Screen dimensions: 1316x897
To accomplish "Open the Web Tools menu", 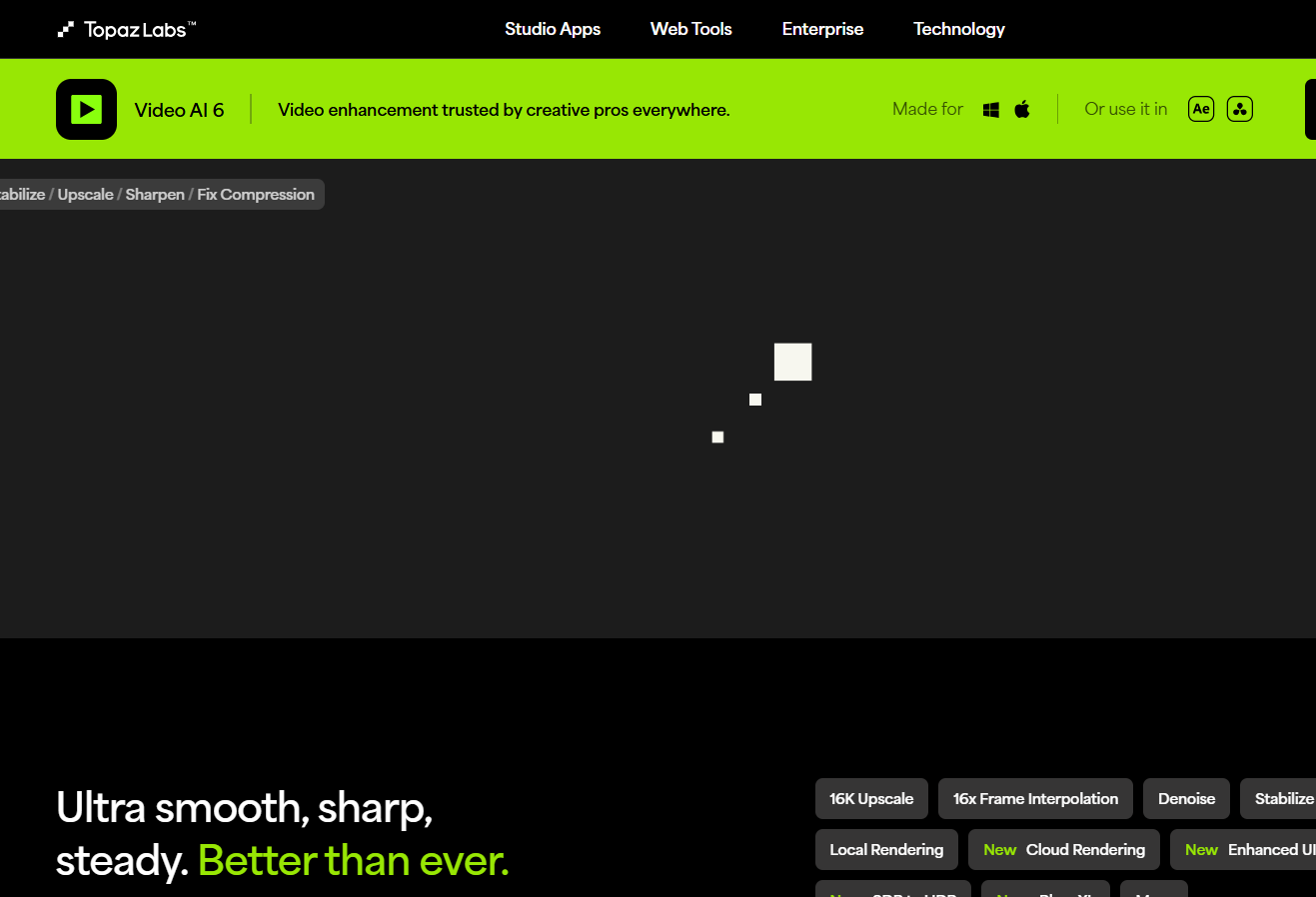I will click(691, 29).
